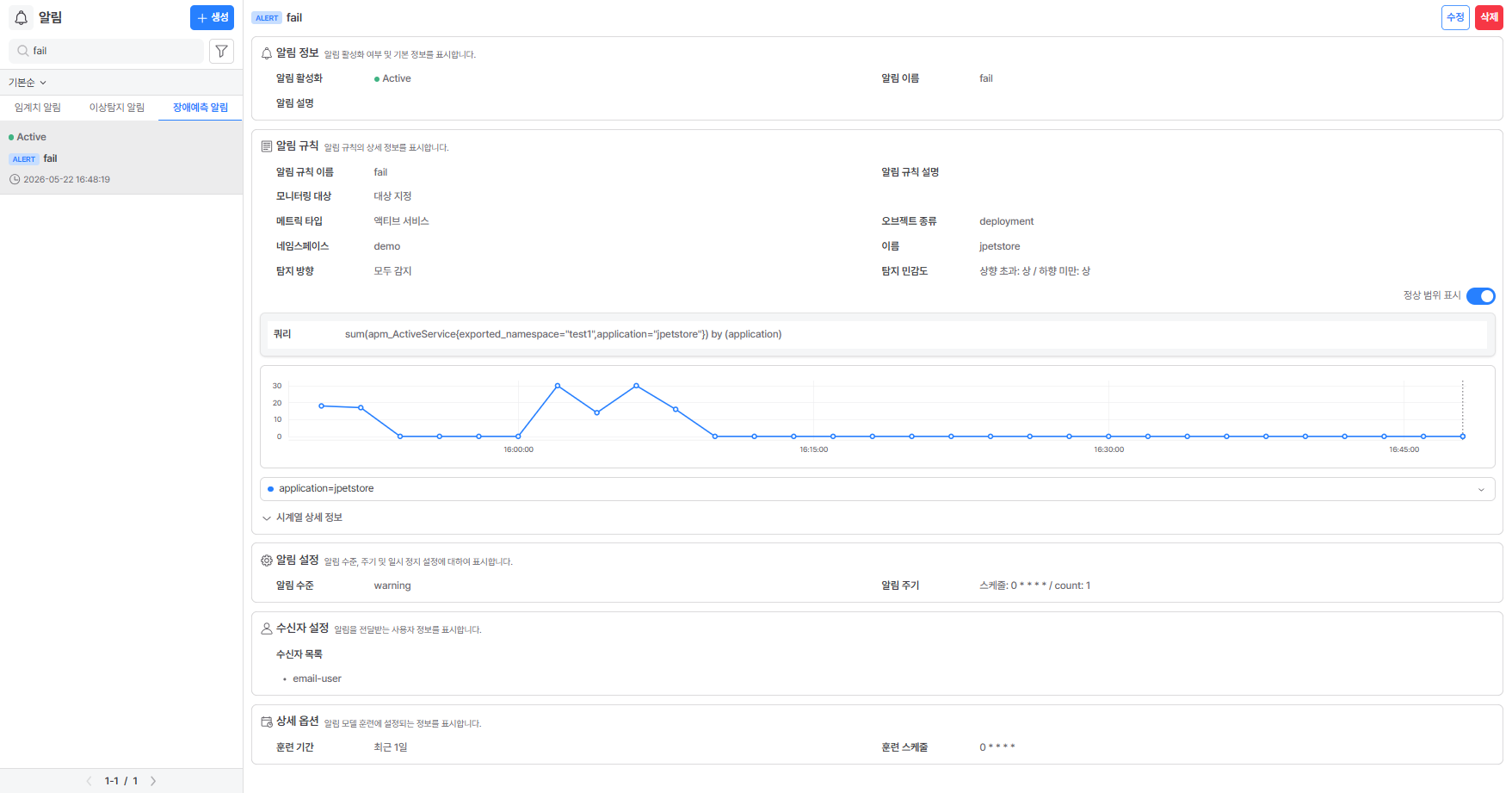Toggle the 정상 범위 표시 switch

[1480, 296]
